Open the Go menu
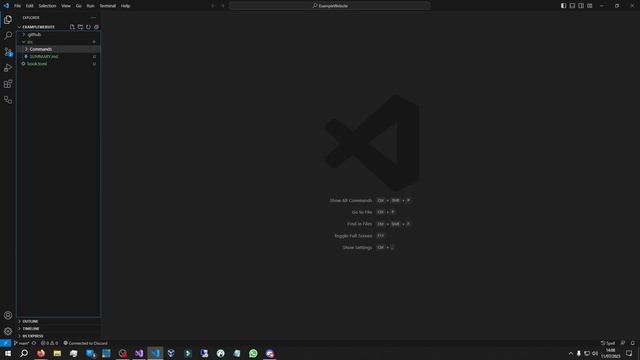Image resolution: width=640 pixels, height=360 pixels. (x=78, y=6)
